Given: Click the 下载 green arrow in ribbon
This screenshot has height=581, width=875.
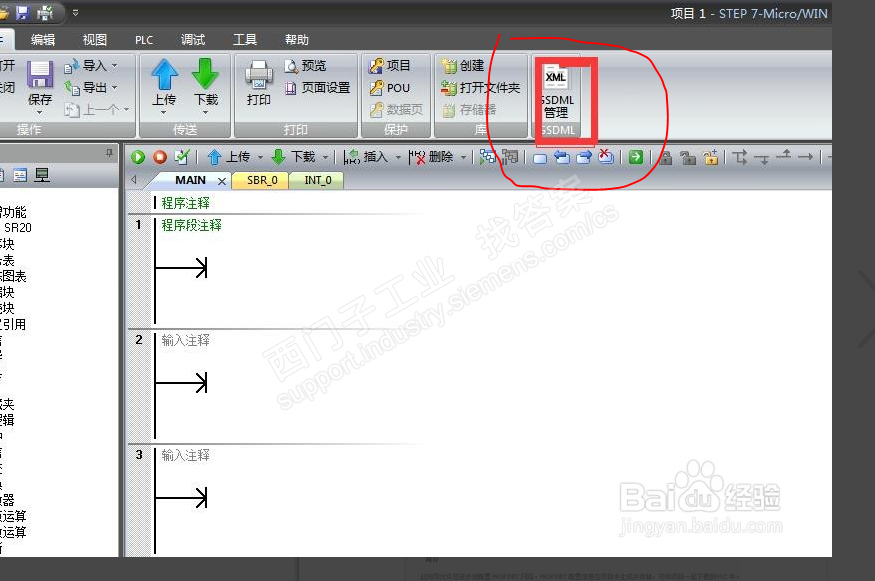Looking at the screenshot, I should [205, 74].
